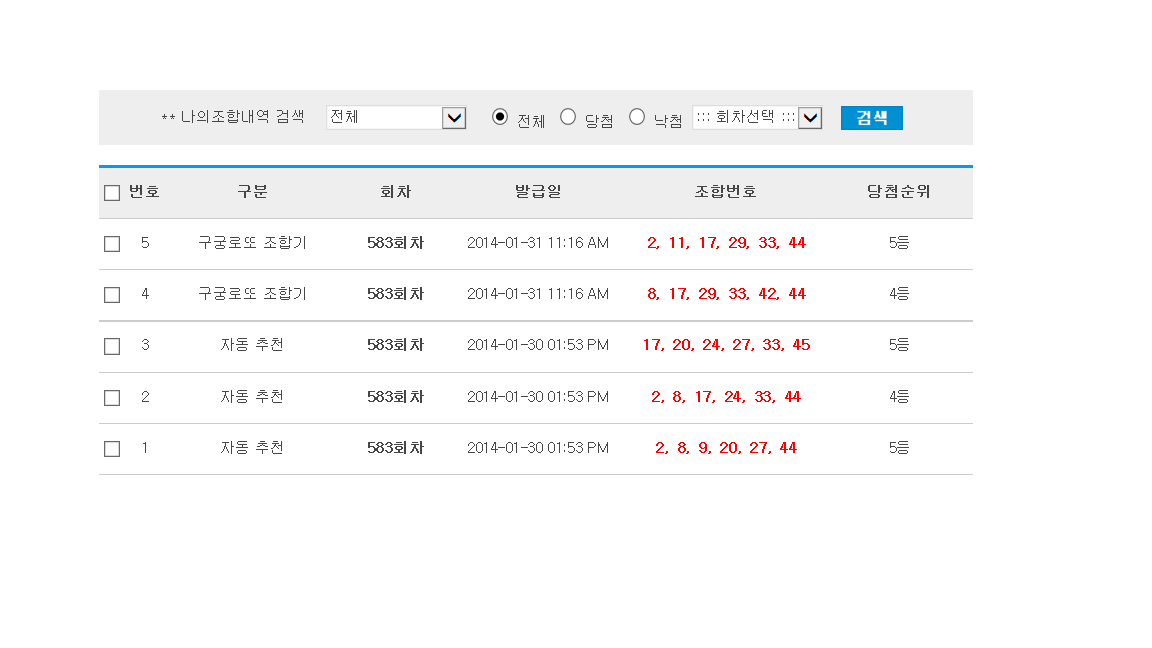Click the 조합번호 column header
This screenshot has height=648, width=1152.
pyautogui.click(x=725, y=192)
